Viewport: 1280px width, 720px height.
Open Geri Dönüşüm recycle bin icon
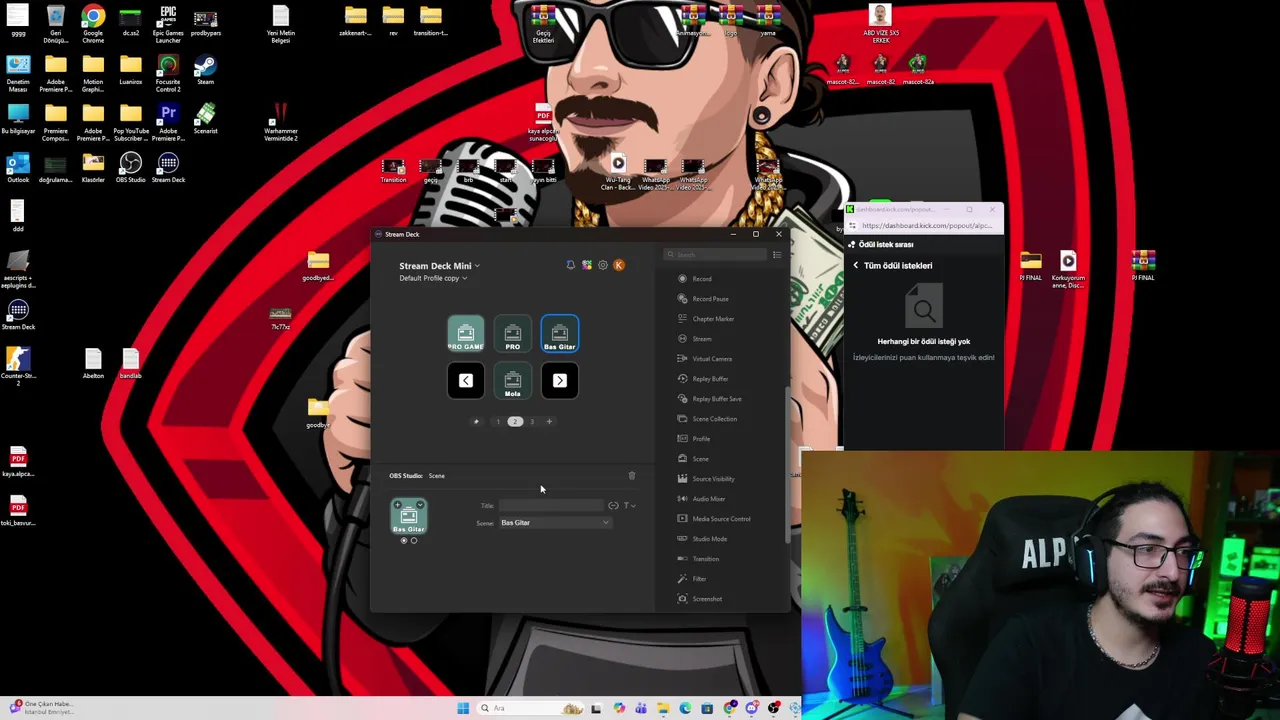point(56,25)
